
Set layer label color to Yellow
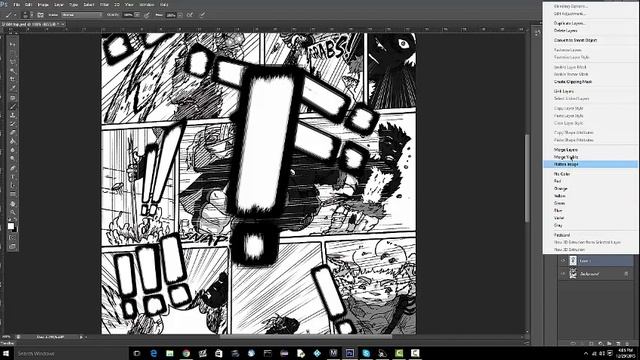click(x=590, y=196)
